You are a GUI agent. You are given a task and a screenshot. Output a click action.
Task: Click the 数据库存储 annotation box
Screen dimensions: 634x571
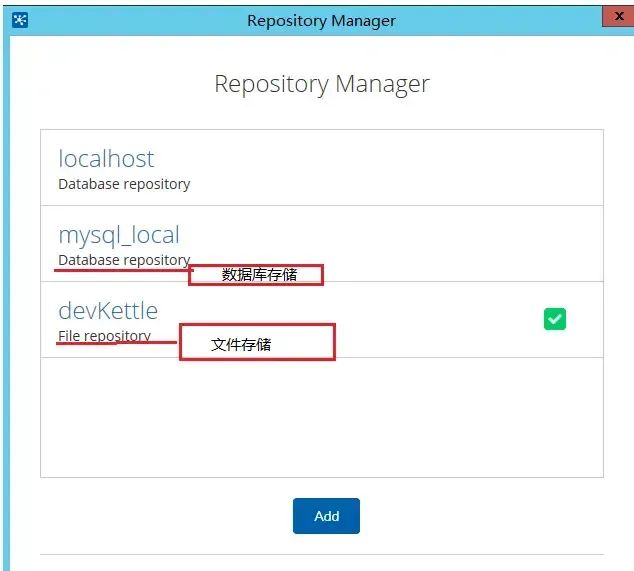(256, 275)
